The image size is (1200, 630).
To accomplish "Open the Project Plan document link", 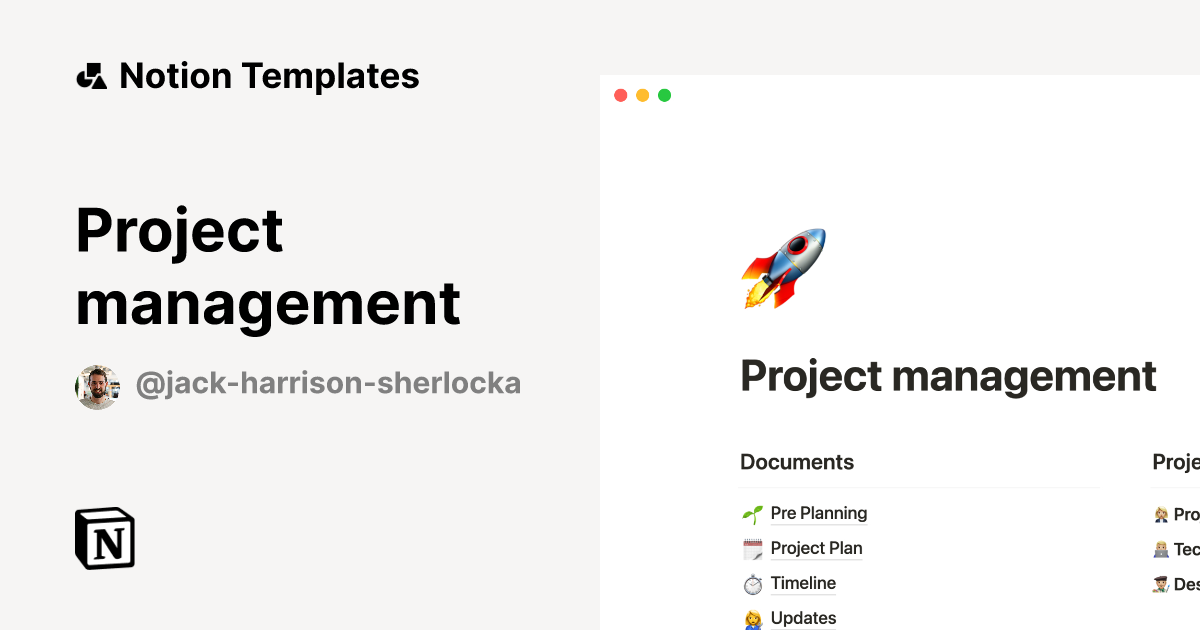I will click(816, 549).
